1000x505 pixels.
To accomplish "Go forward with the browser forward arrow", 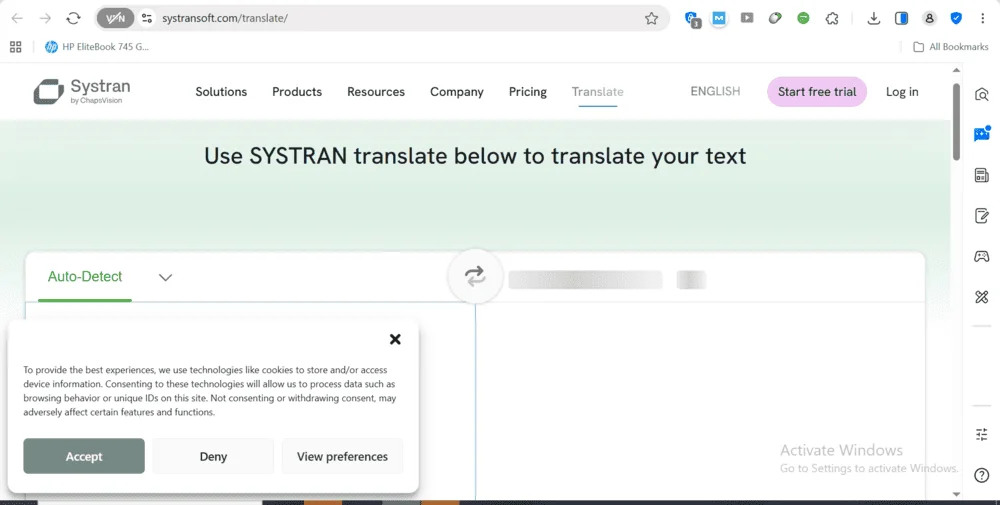I will [45, 18].
